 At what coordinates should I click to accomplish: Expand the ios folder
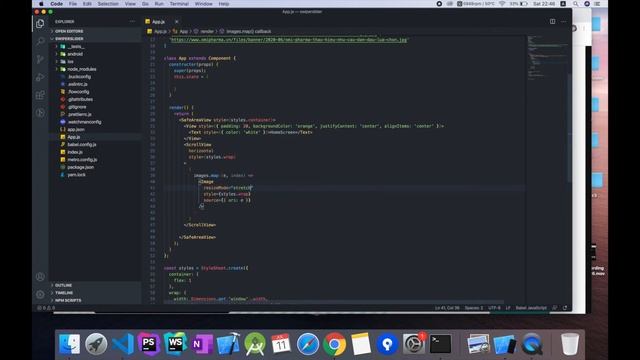(70, 62)
